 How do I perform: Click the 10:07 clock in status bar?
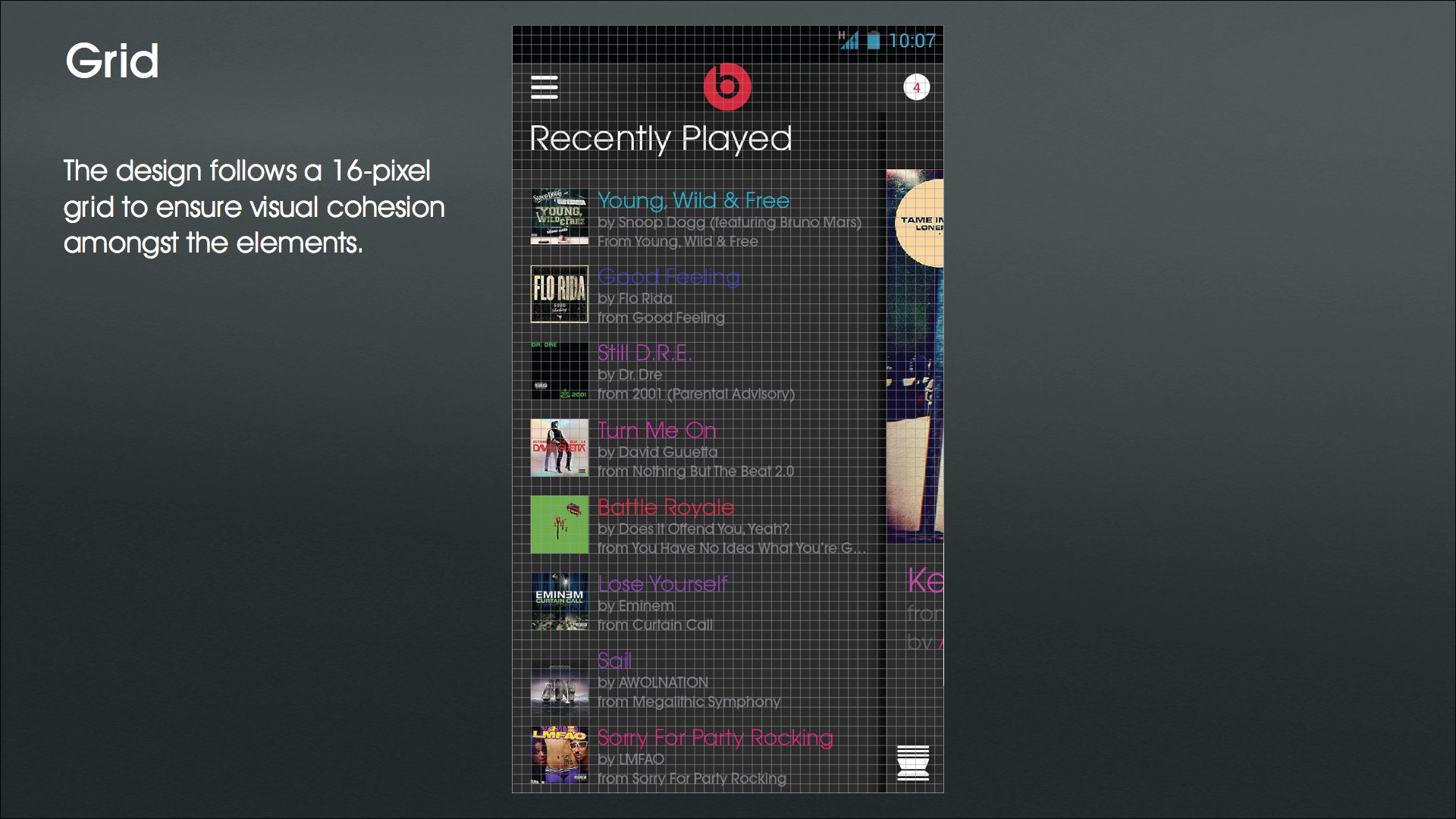coord(912,41)
